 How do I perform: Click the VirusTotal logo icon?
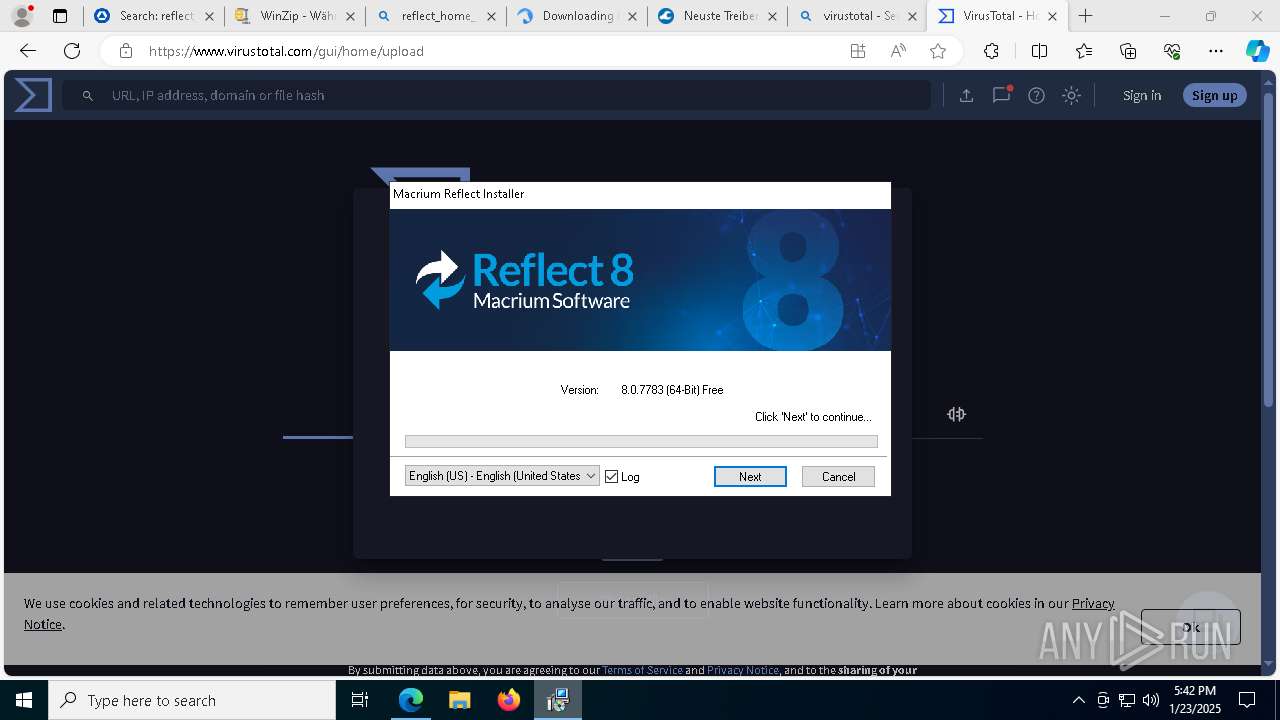pyautogui.click(x=33, y=95)
